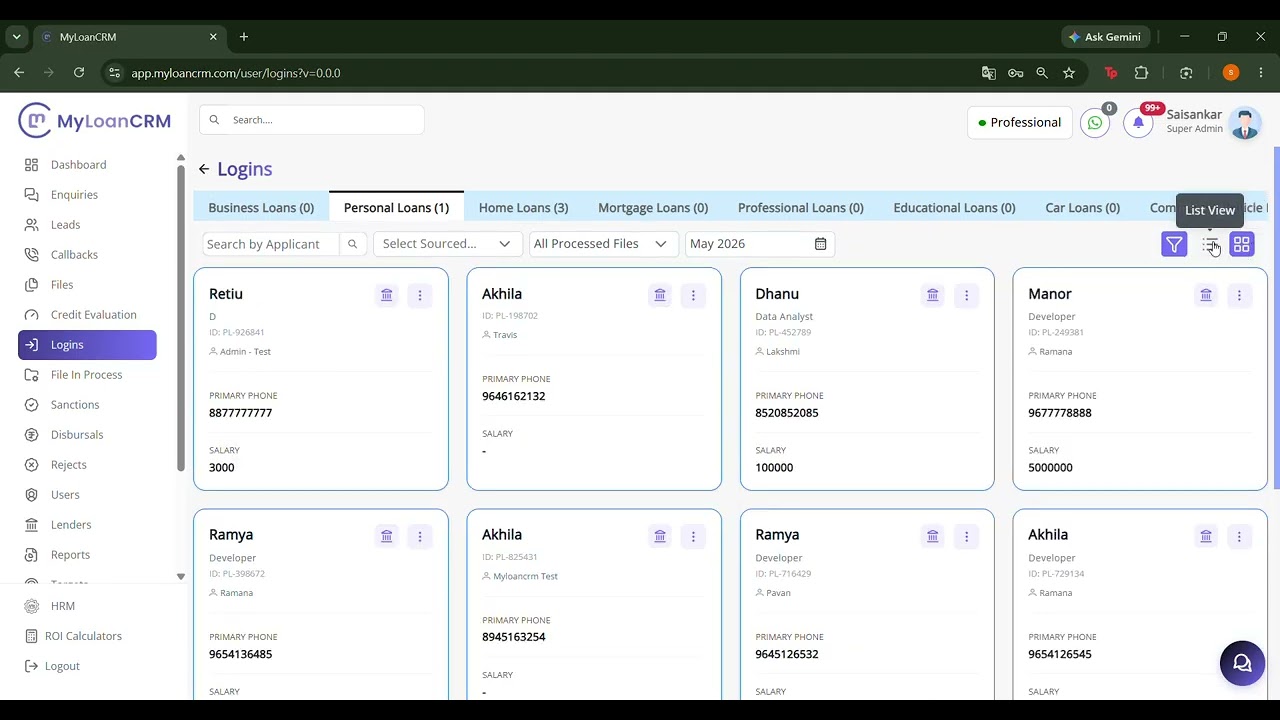This screenshot has height=720, width=1280.
Task: Open File In Process page
Action: point(86,375)
